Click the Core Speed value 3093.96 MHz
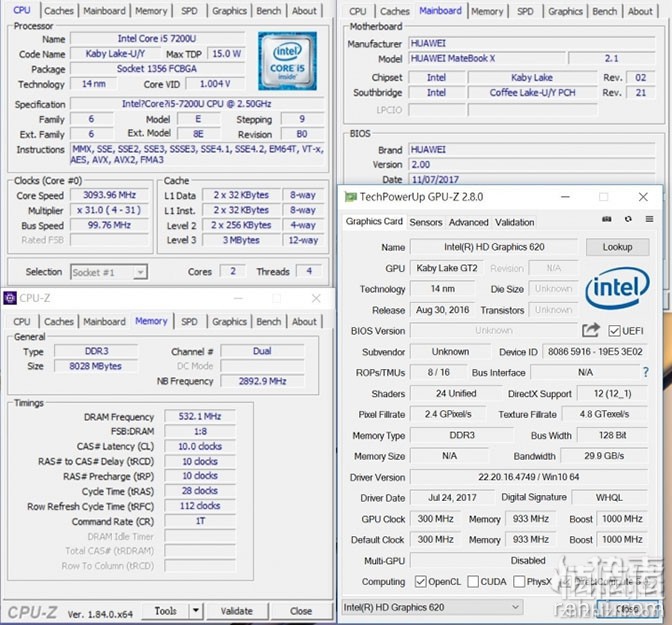 click(109, 195)
